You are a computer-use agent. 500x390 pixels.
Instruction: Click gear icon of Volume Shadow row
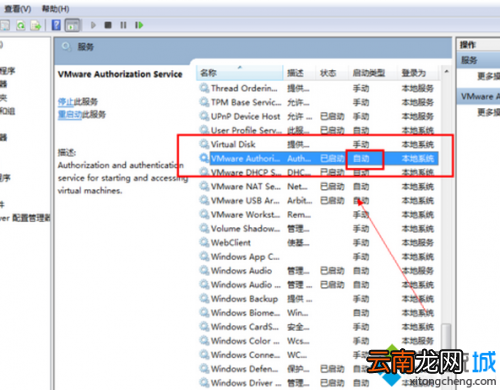(204, 228)
